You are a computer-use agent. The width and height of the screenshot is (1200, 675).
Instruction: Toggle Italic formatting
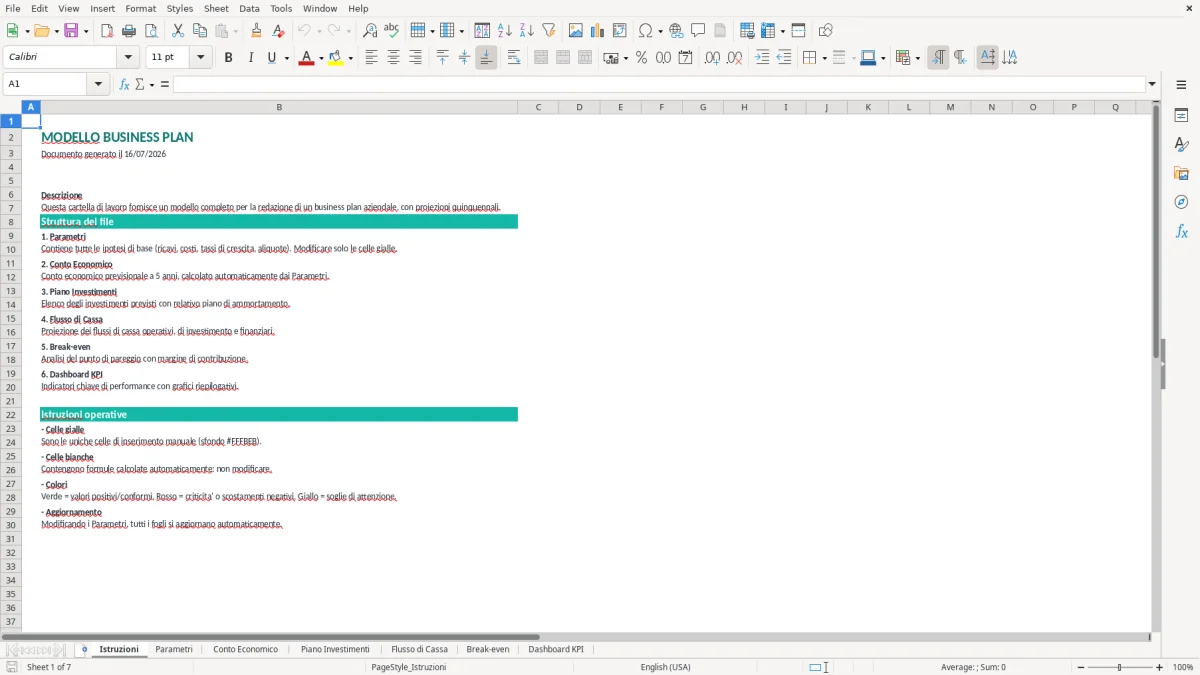251,58
